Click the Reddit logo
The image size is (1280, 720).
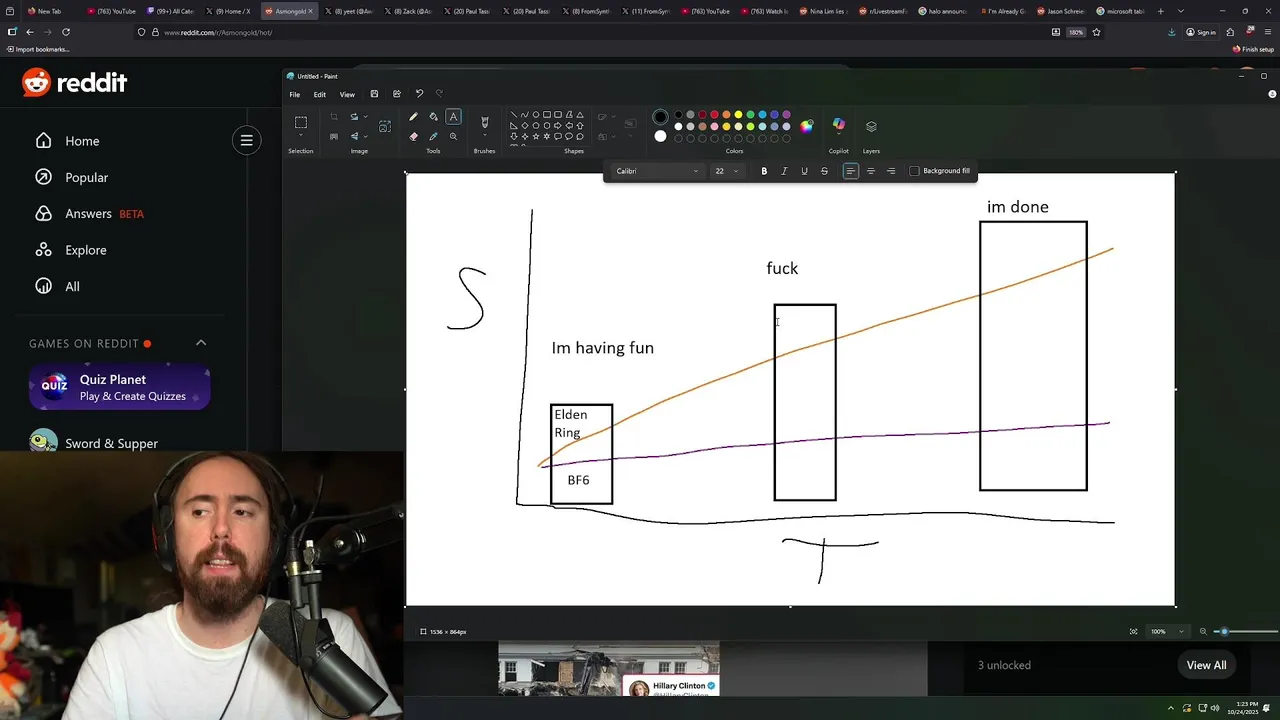tap(75, 83)
